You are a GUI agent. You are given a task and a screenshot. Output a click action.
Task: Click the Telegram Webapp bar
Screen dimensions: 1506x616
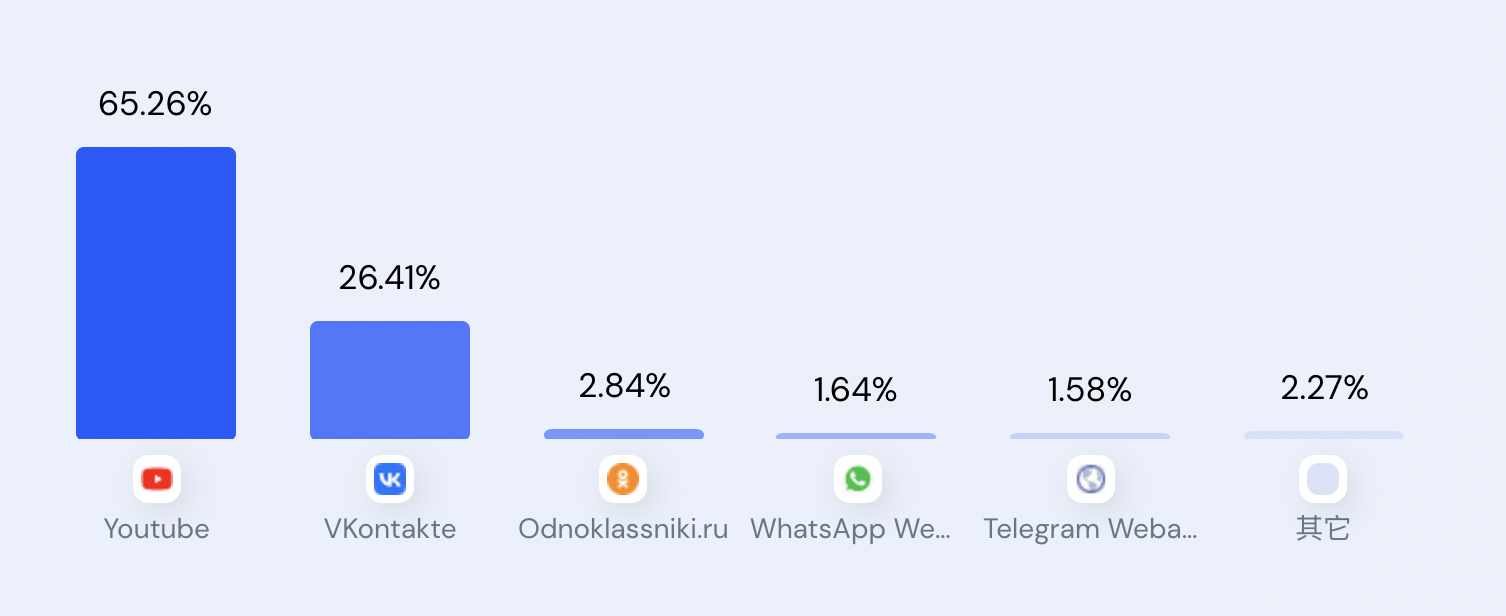[1090, 436]
